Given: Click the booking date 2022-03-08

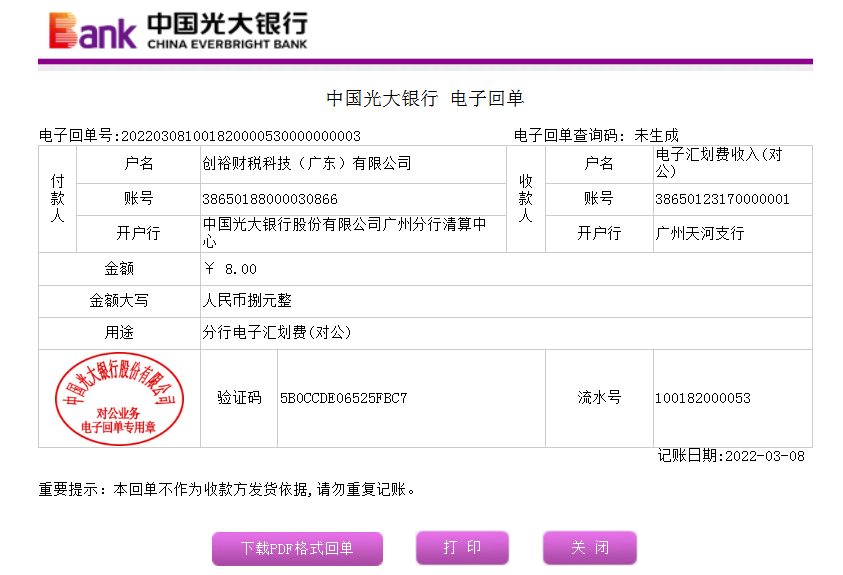Looking at the screenshot, I should click(x=763, y=456).
